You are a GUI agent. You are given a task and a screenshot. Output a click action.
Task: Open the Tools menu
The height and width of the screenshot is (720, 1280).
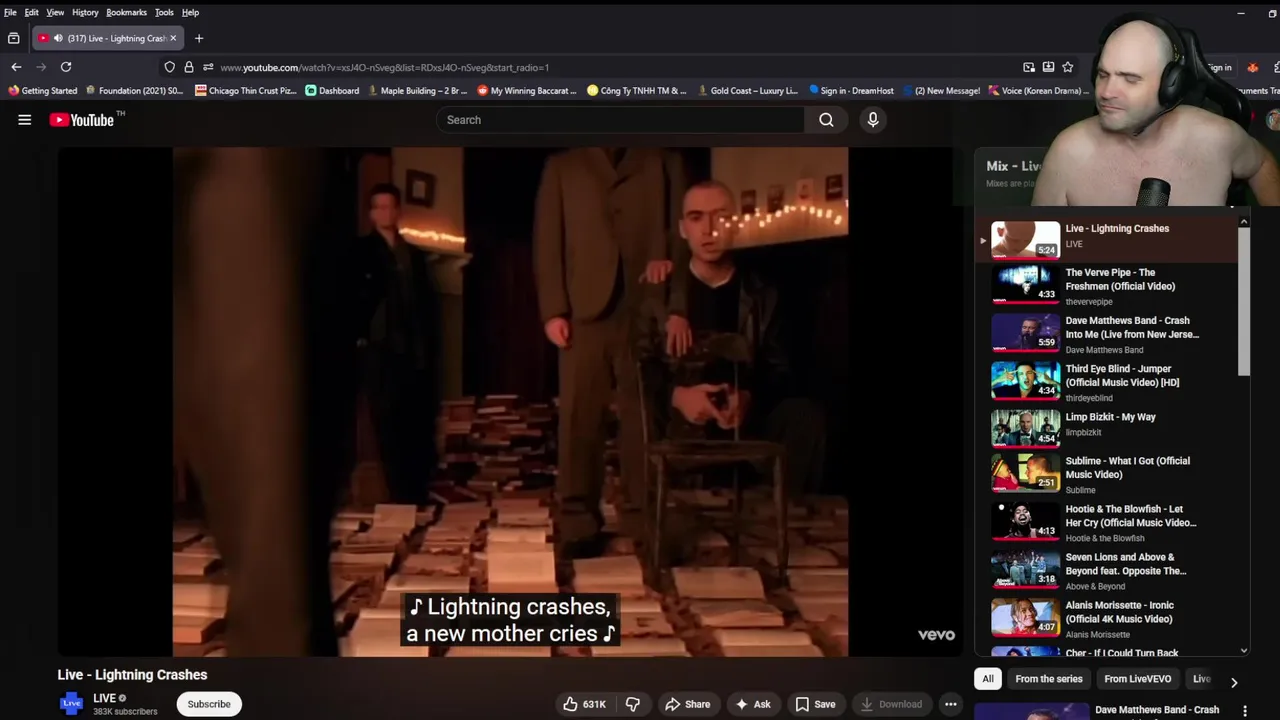(164, 12)
